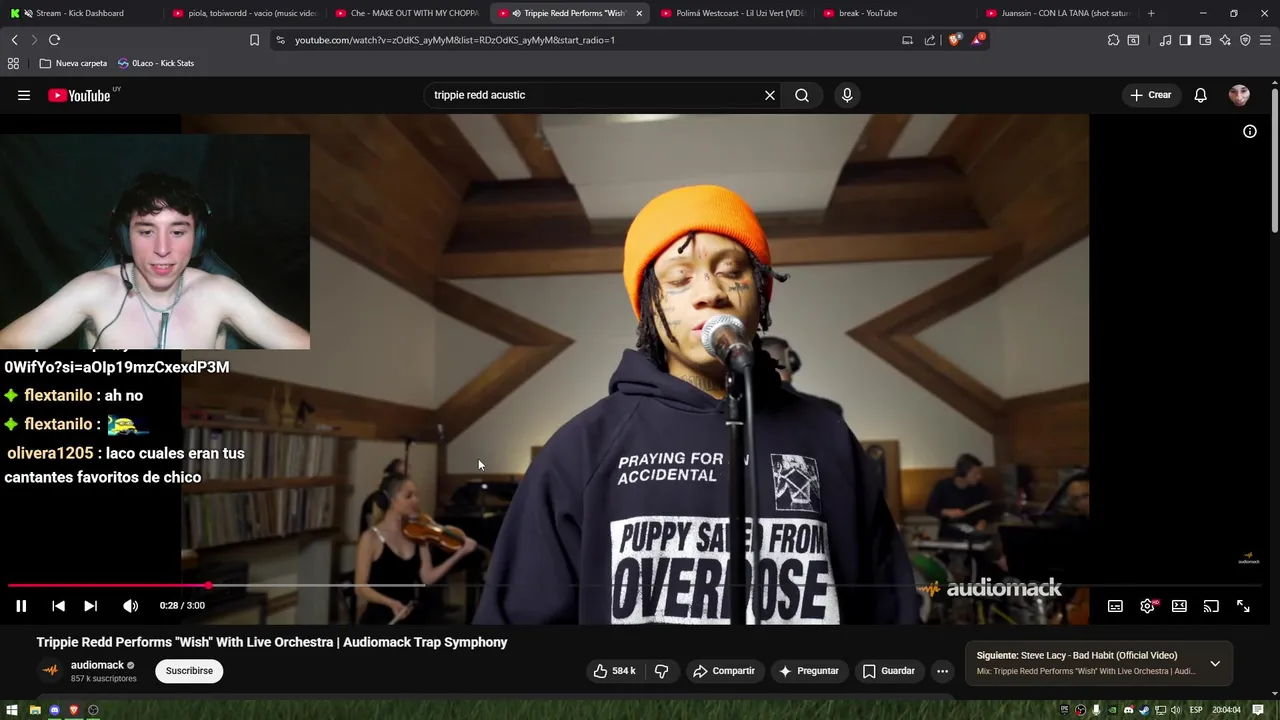Toggle subtitles on the player
Viewport: 1280px width, 720px height.
click(x=1115, y=606)
